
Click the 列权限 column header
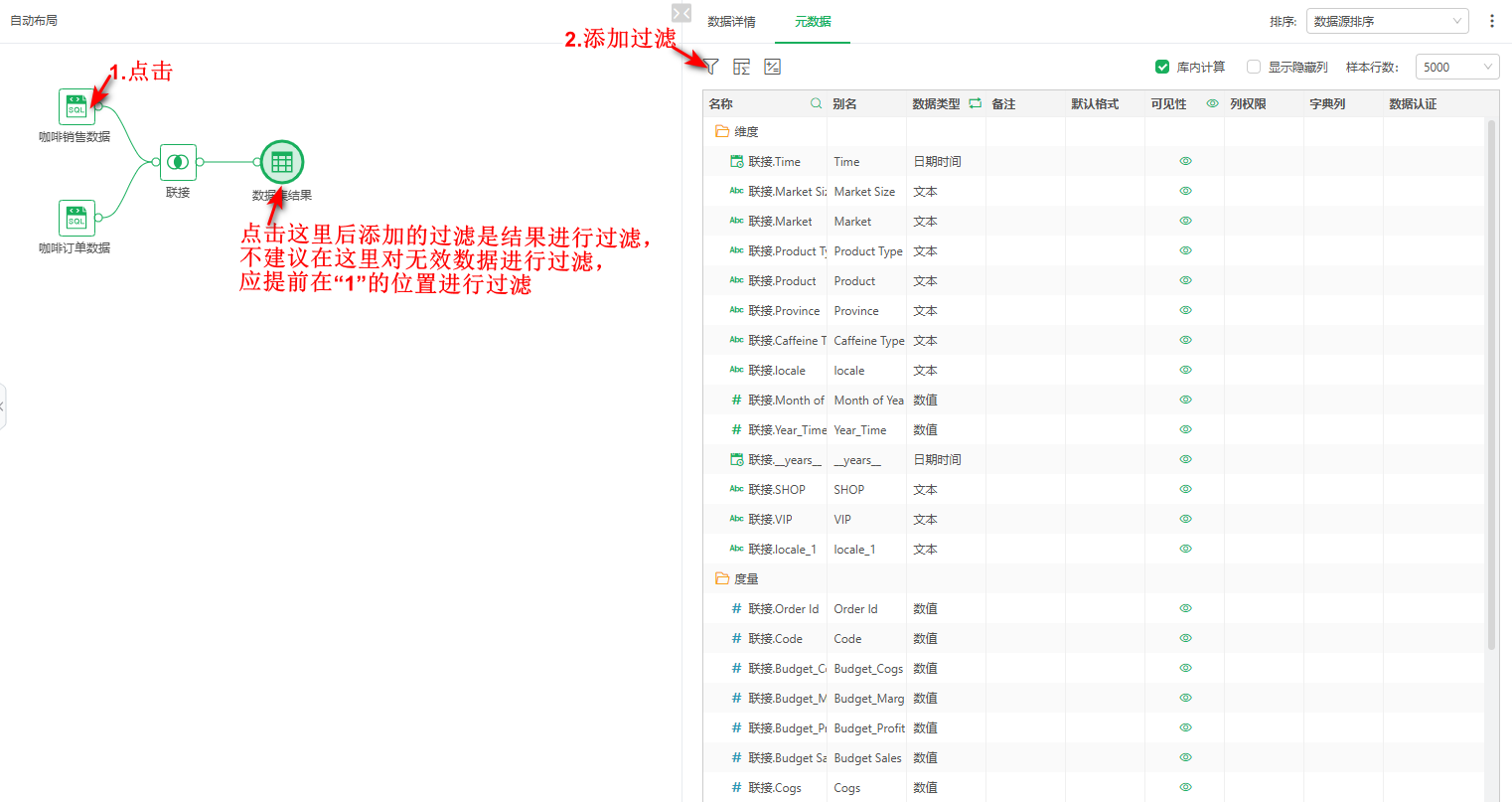pyautogui.click(x=1248, y=103)
